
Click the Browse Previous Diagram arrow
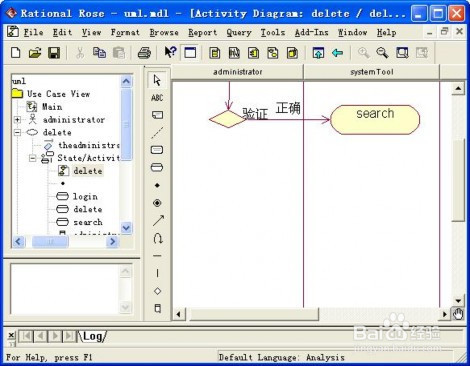(338, 53)
